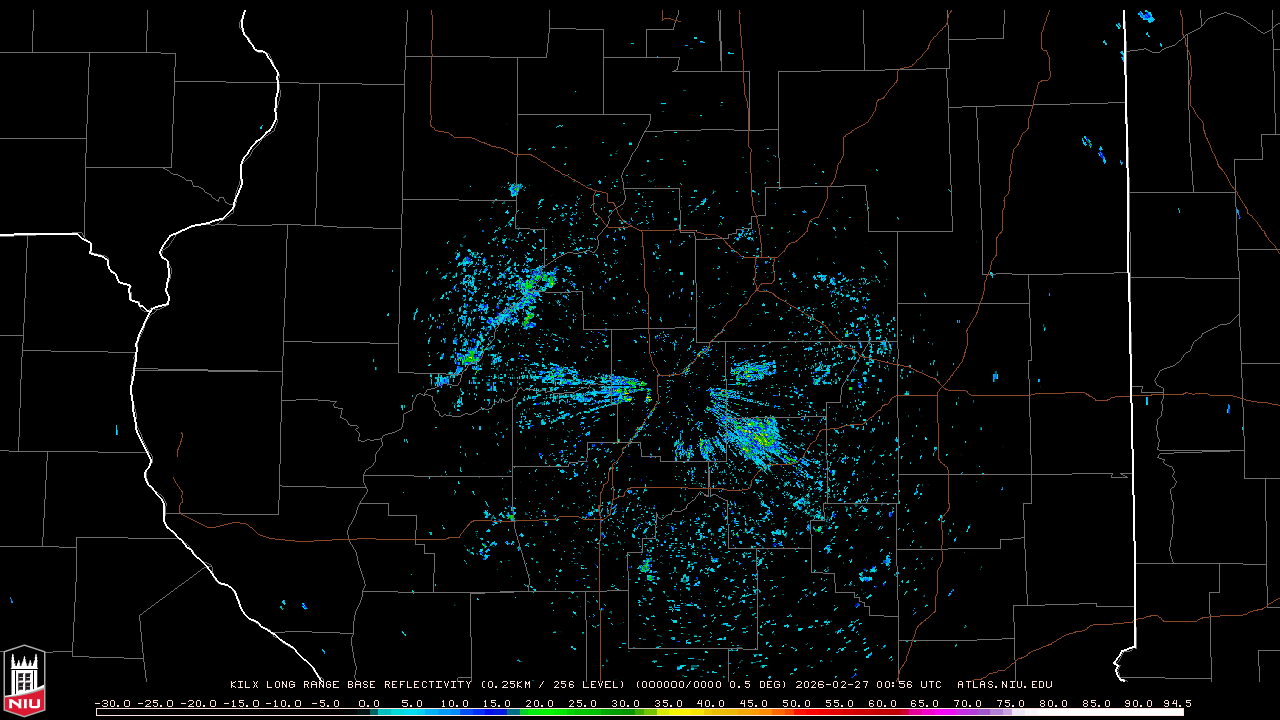The width and height of the screenshot is (1280, 720).
Task: Click the "-20.0" scale label
Action: click(x=198, y=703)
